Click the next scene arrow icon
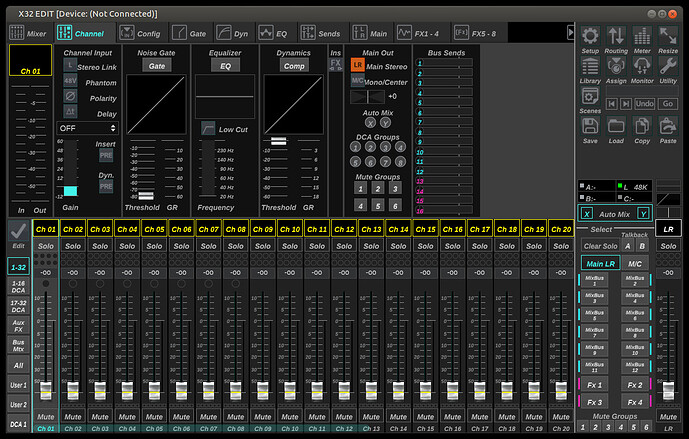This screenshot has width=689, height=439. pyautogui.click(x=626, y=104)
